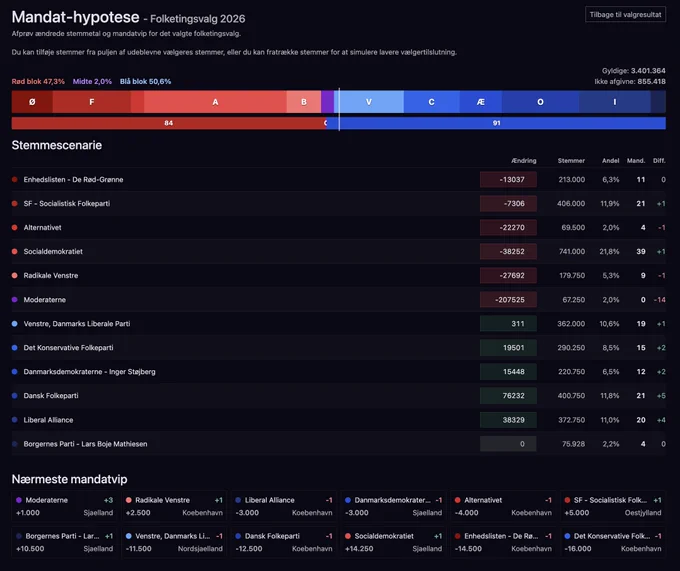Click Dansk Folkeparti diff value +5

[661, 395]
